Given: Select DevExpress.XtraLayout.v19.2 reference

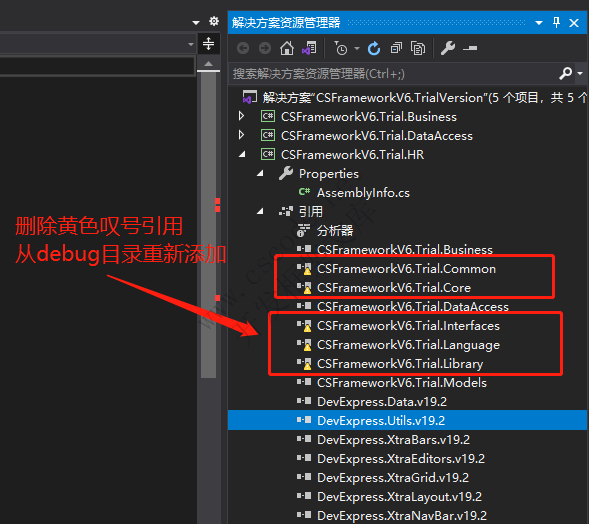Looking at the screenshot, I should point(399,497).
